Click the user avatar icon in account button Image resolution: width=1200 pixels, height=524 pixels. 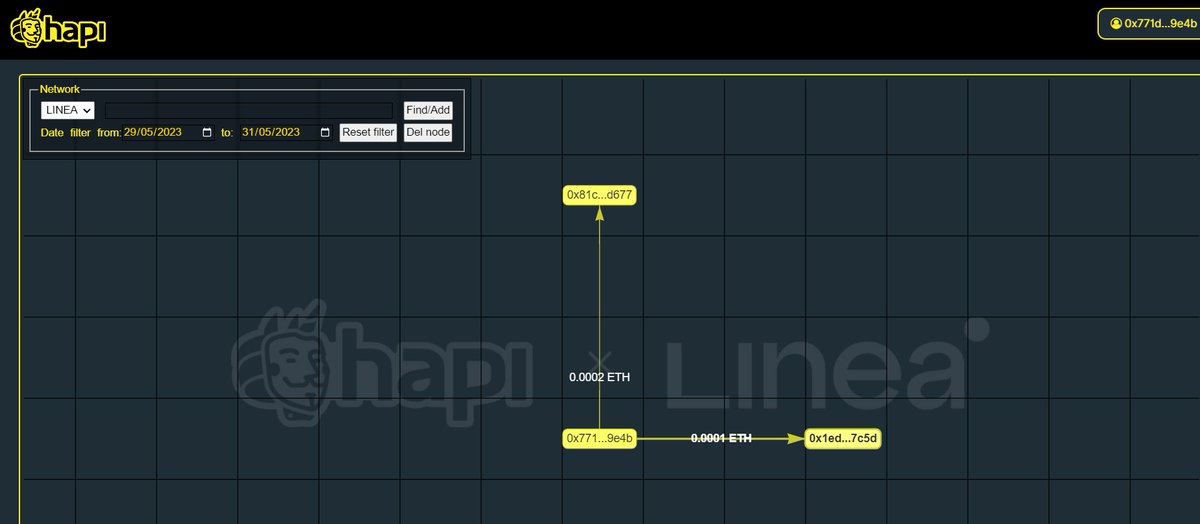[1116, 23]
